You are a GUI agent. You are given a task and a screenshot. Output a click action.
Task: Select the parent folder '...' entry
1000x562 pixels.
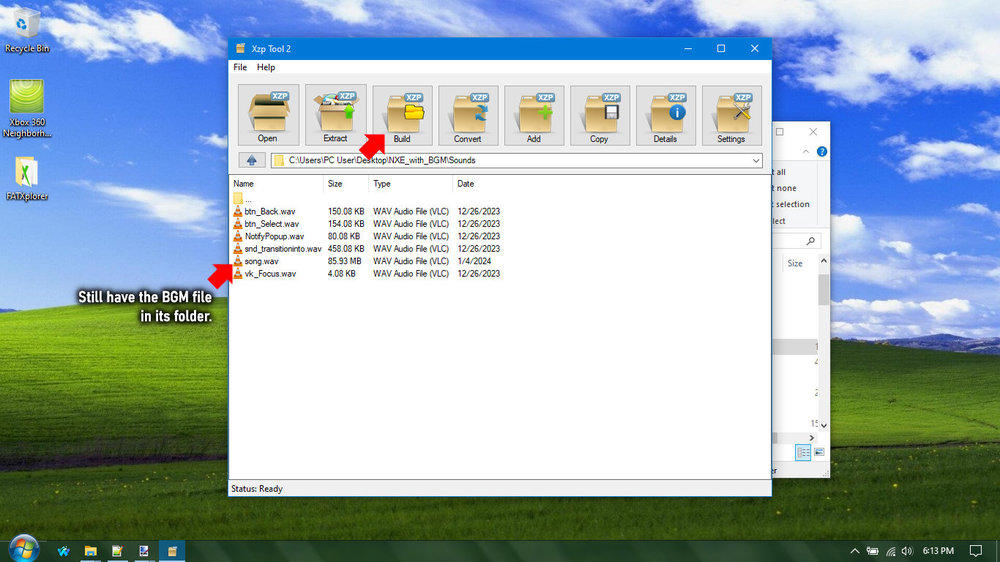coord(242,198)
